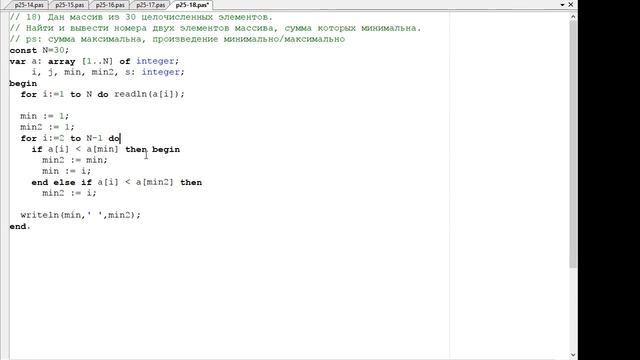Click the comment line starting '// ps: сумма'

pyautogui.click(x=177, y=39)
